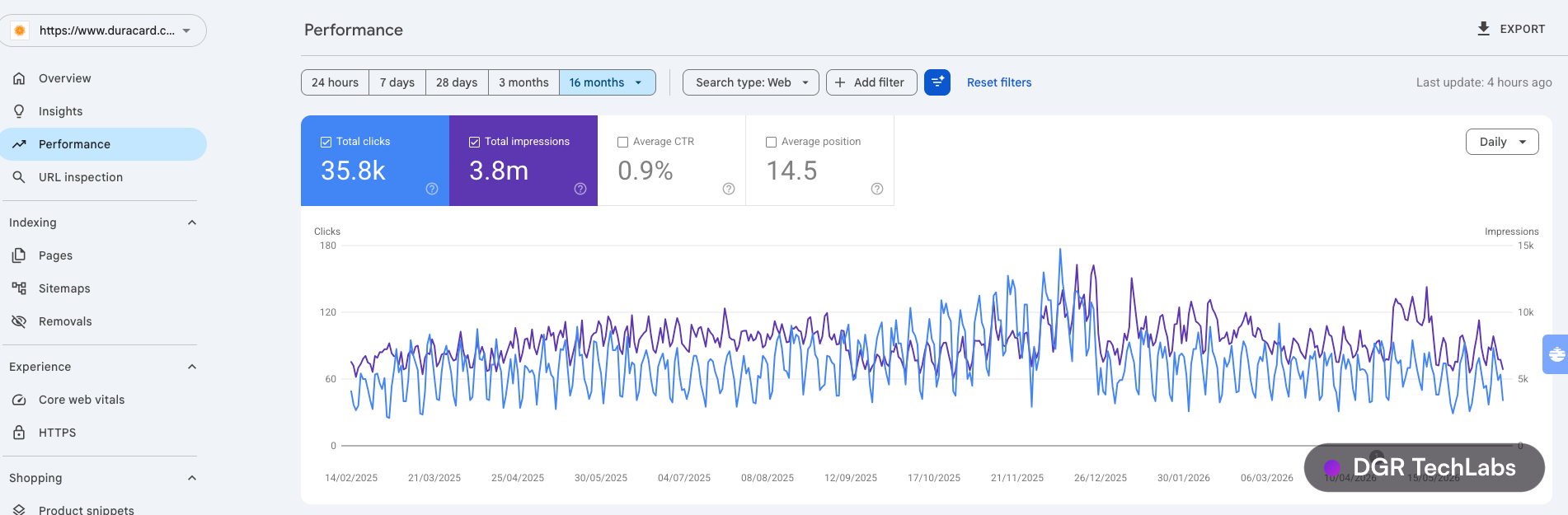Click the help icon on Total clicks card
Screen dimensions: 1568x515
tap(432, 189)
